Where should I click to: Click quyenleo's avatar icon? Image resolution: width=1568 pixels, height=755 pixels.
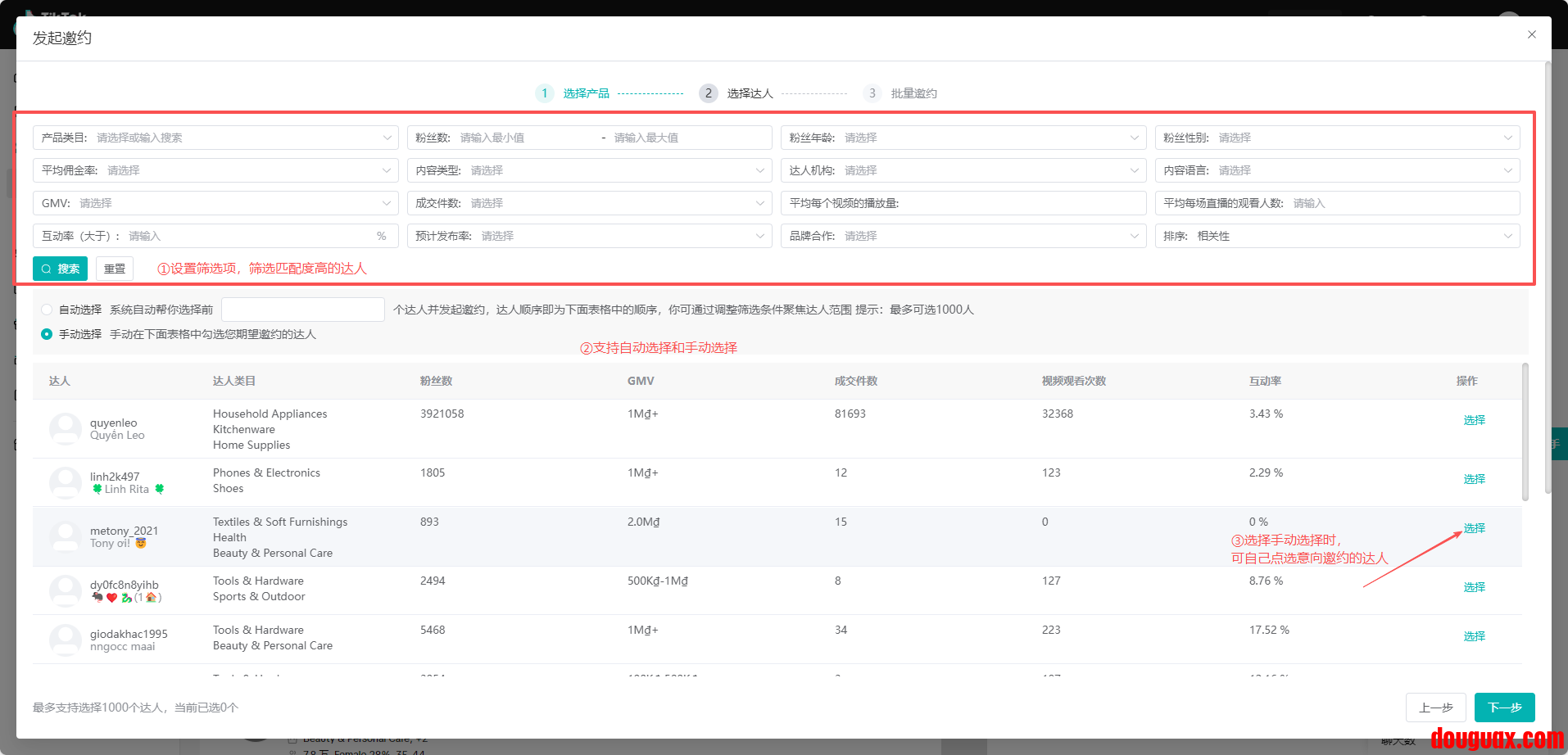click(66, 429)
